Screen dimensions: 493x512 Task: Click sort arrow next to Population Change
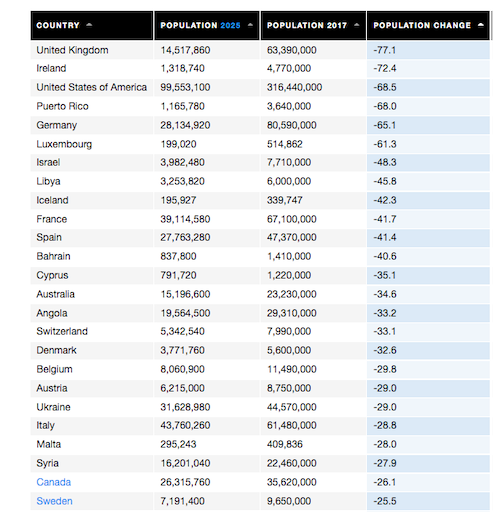[x=481, y=25]
